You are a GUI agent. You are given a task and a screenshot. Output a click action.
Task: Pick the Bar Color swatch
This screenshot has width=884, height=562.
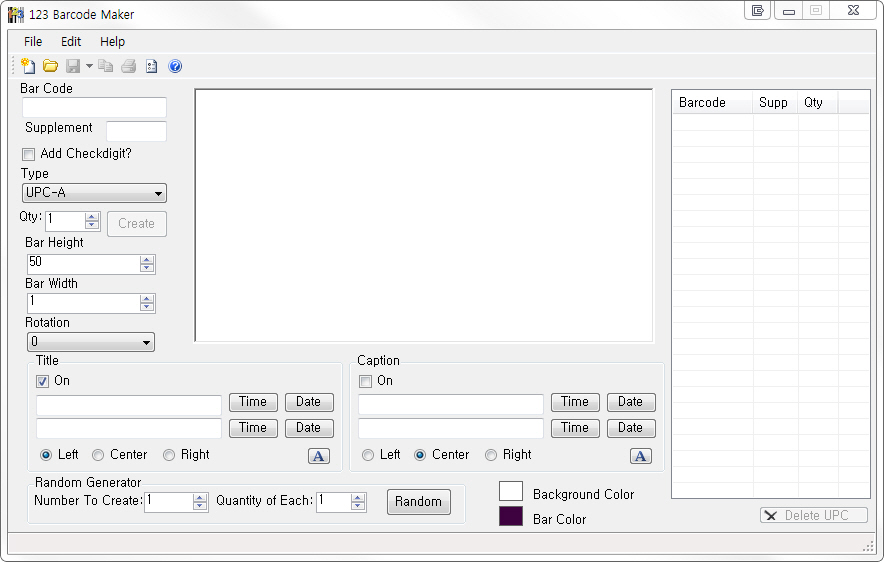511,516
